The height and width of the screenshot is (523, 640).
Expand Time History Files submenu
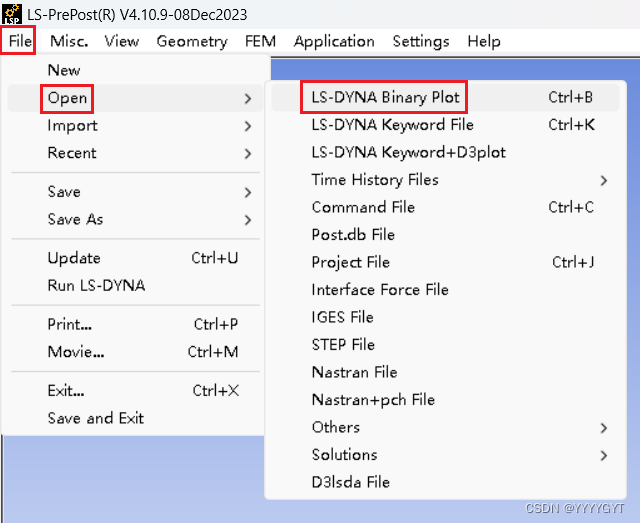click(446, 180)
